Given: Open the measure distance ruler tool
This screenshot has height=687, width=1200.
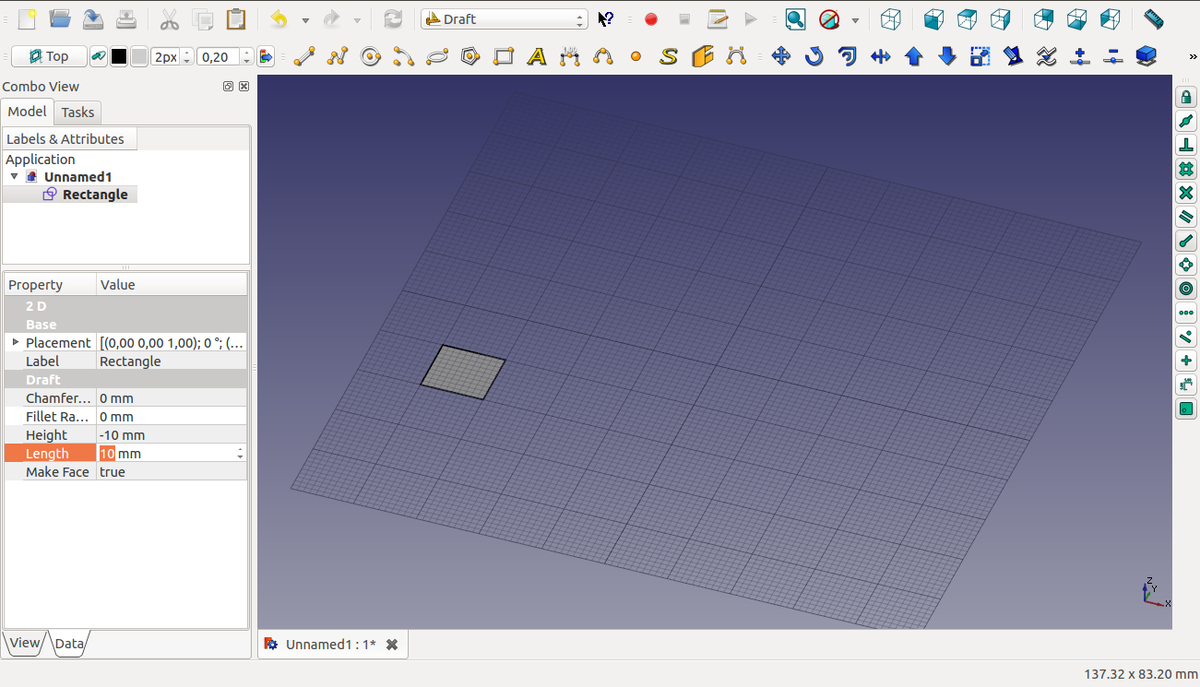Looking at the screenshot, I should [x=1153, y=19].
